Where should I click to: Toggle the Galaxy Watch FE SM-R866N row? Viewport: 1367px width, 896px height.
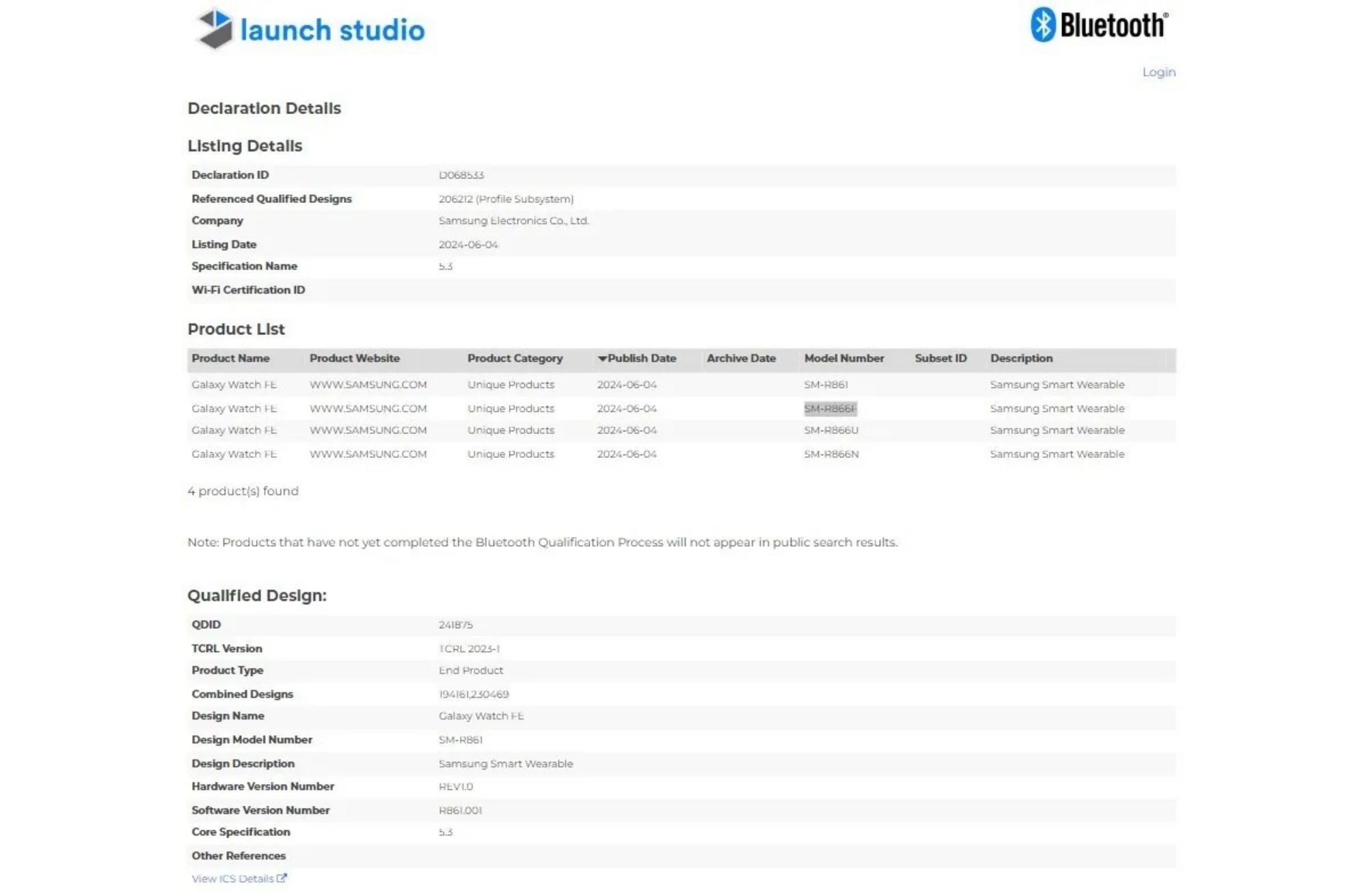point(682,454)
